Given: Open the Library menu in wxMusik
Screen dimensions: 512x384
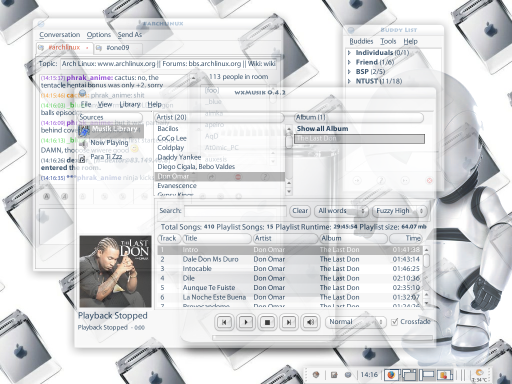Looking at the screenshot, I should tap(130, 104).
